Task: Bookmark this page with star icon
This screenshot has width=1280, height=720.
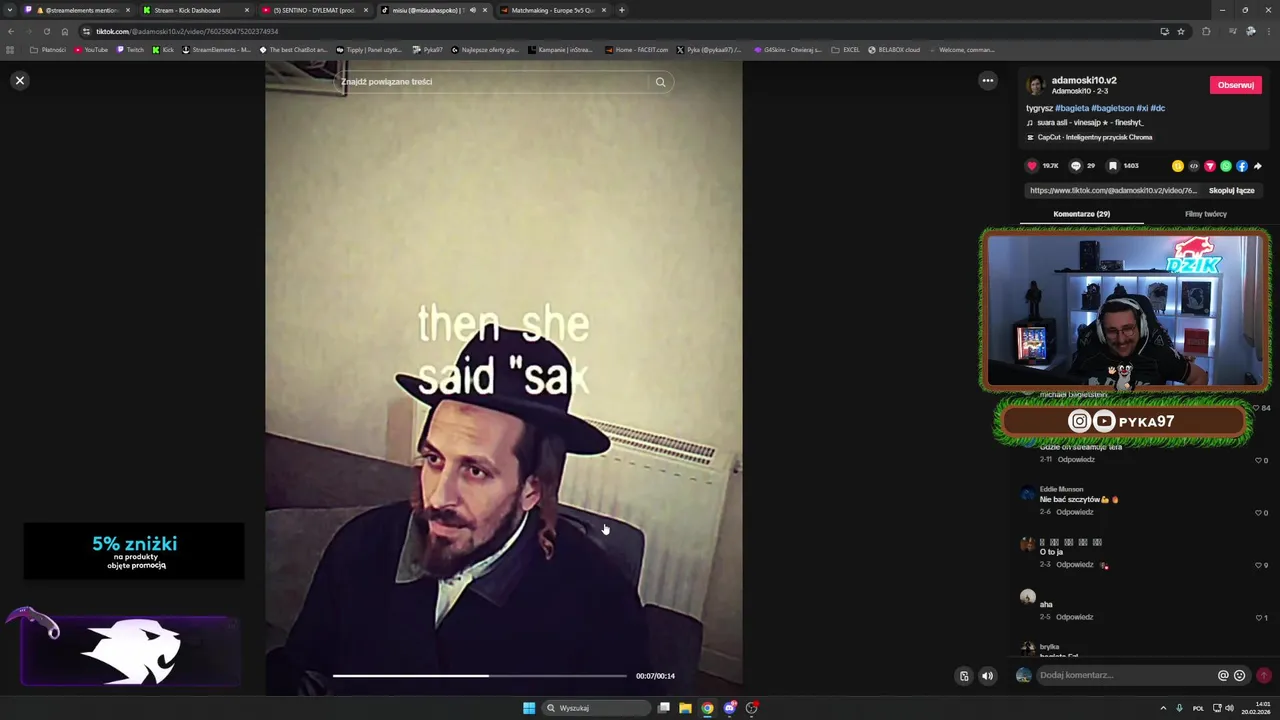Action: pyautogui.click(x=1181, y=31)
